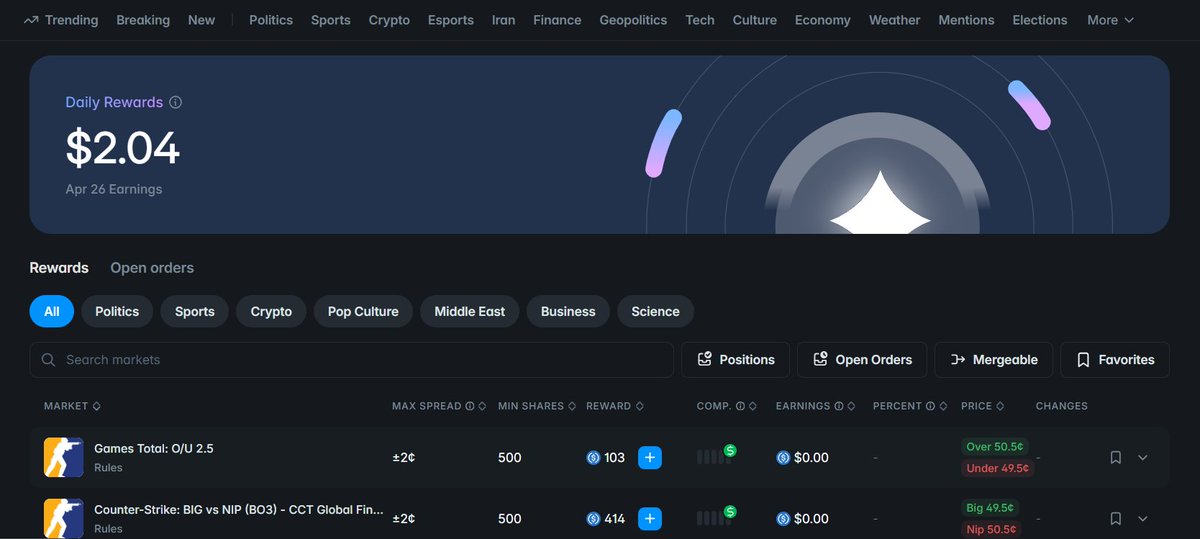This screenshot has width=1200, height=539.
Task: Select the Sports filter pill
Action: click(195, 311)
